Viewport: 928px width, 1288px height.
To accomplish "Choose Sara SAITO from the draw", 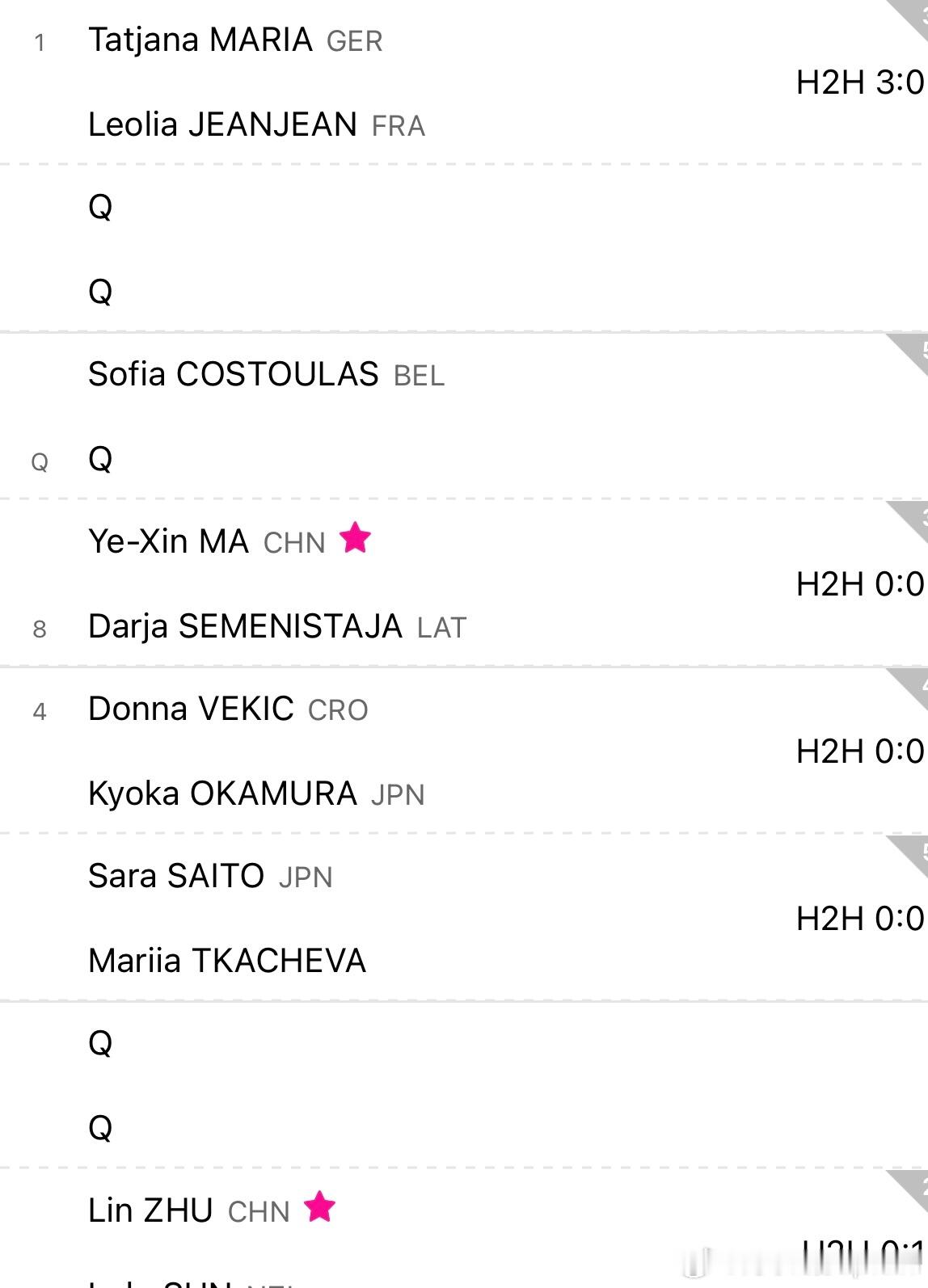I will coord(176,876).
